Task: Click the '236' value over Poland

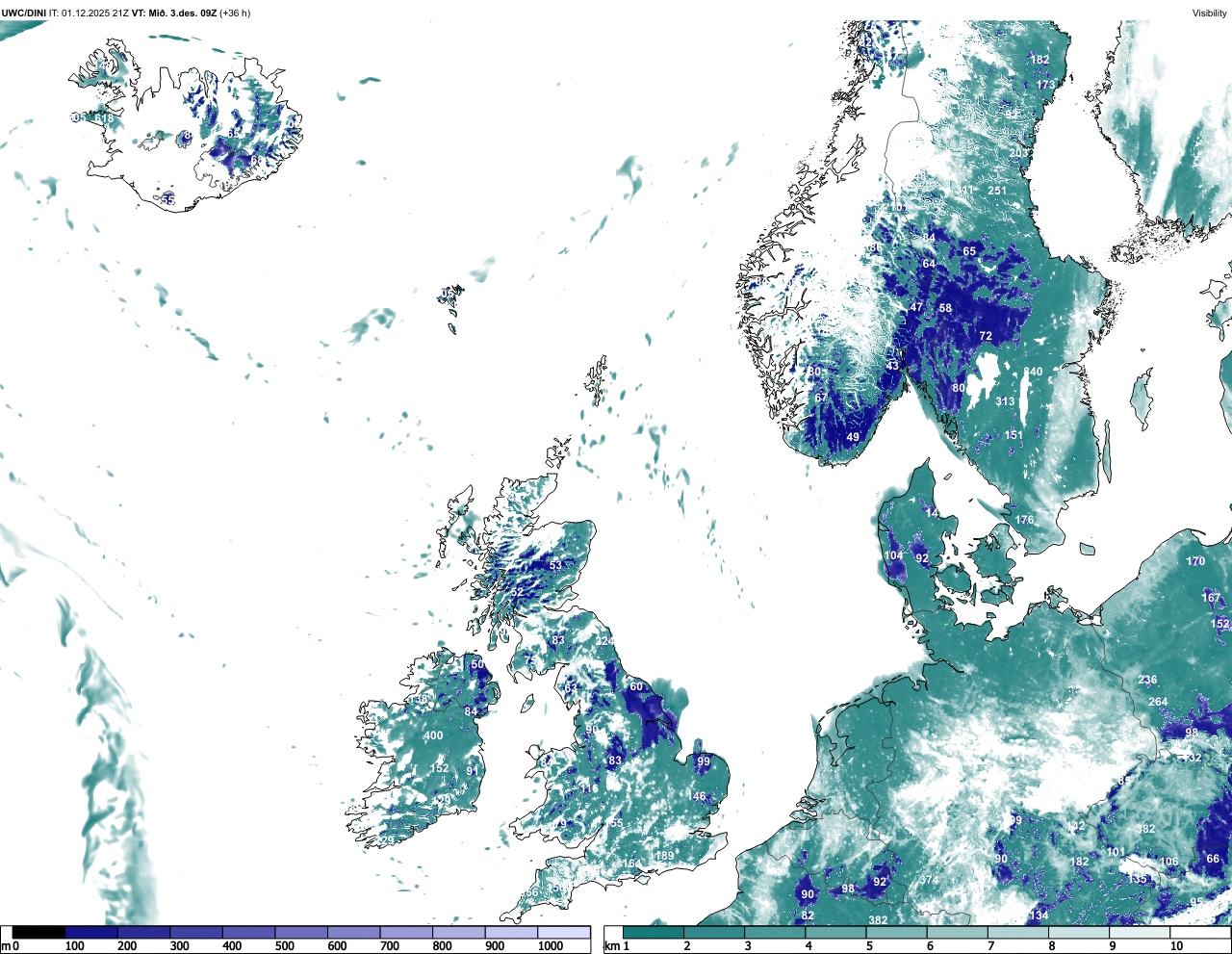Action: coord(1147,680)
